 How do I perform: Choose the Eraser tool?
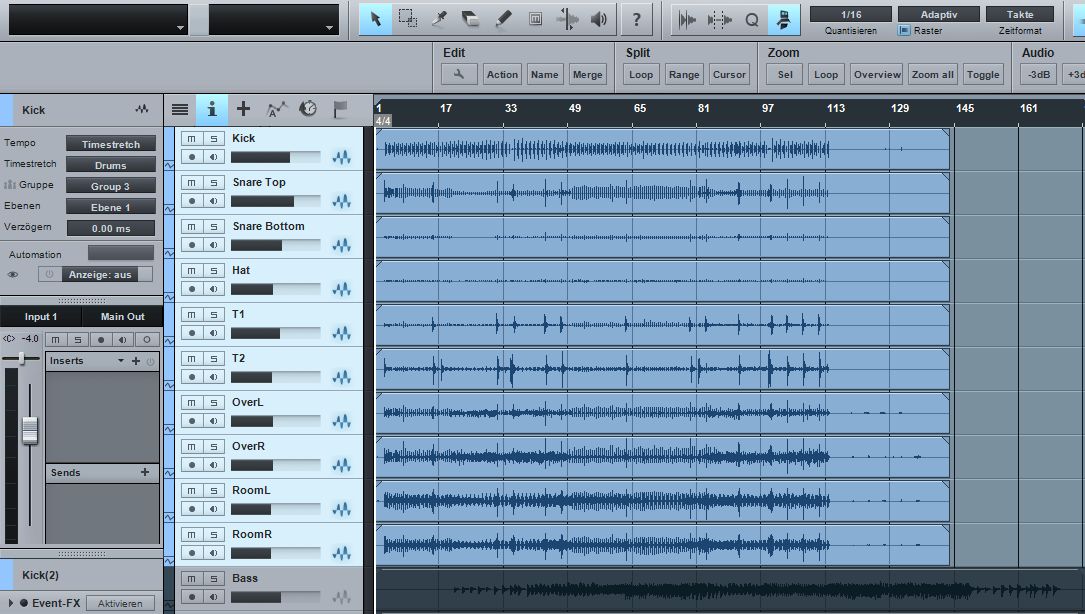click(x=471, y=19)
